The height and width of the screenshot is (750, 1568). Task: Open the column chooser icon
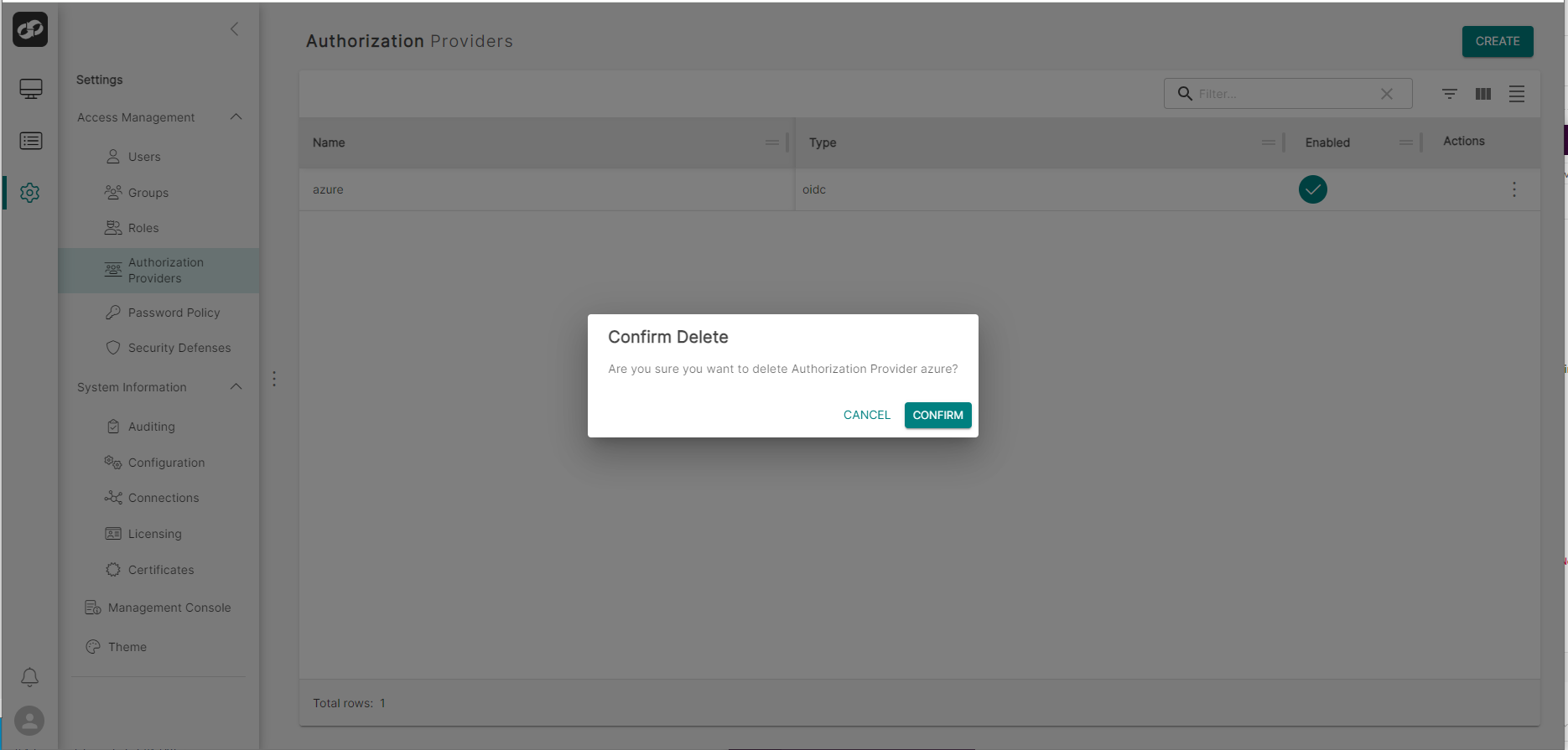click(1483, 94)
